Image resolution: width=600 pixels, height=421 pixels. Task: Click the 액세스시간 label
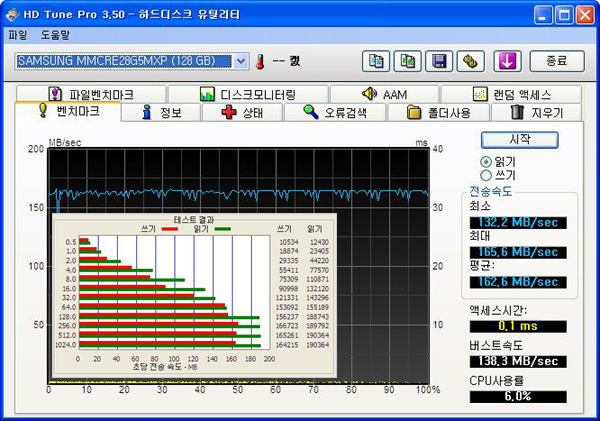[498, 310]
